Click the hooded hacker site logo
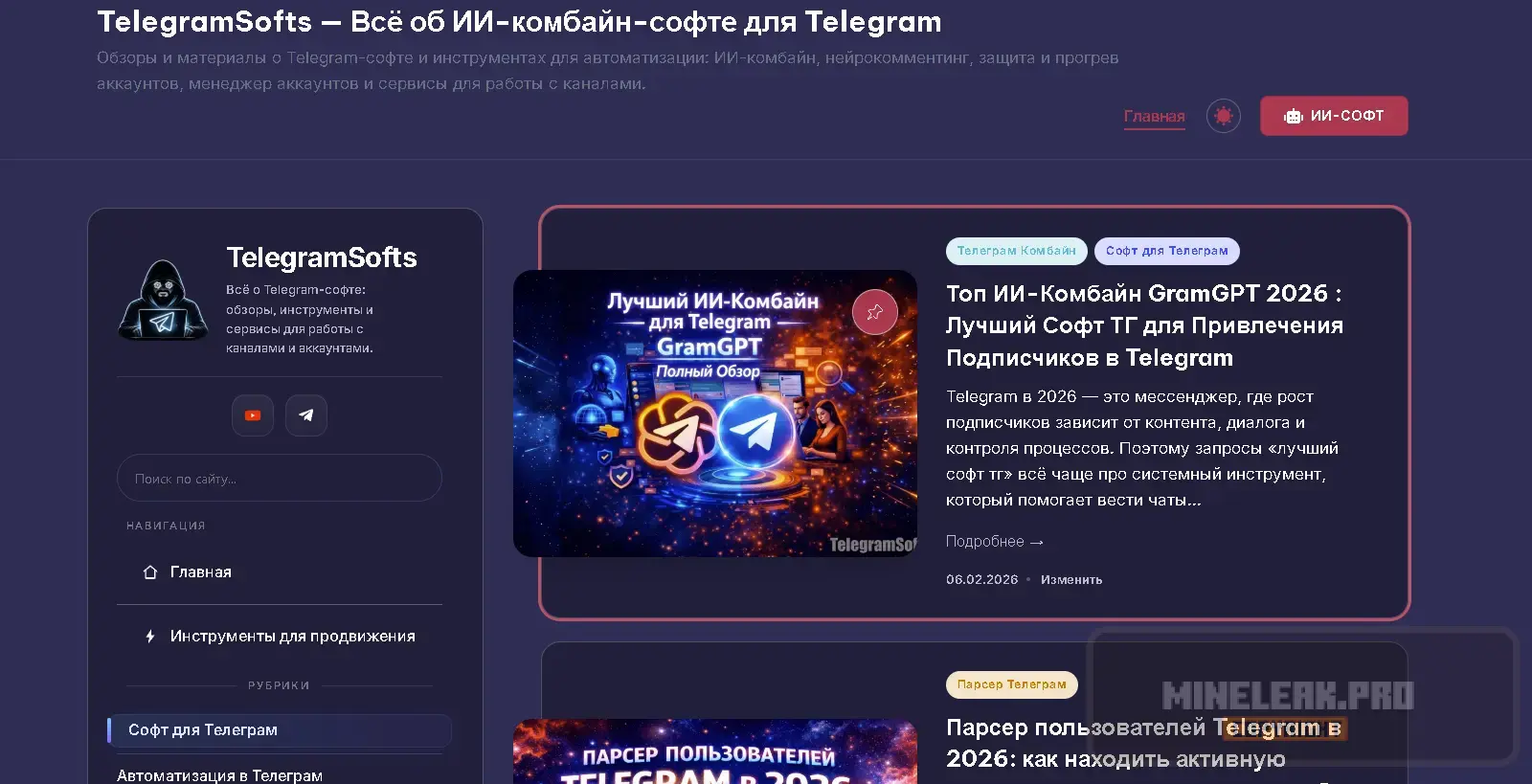 click(x=164, y=300)
